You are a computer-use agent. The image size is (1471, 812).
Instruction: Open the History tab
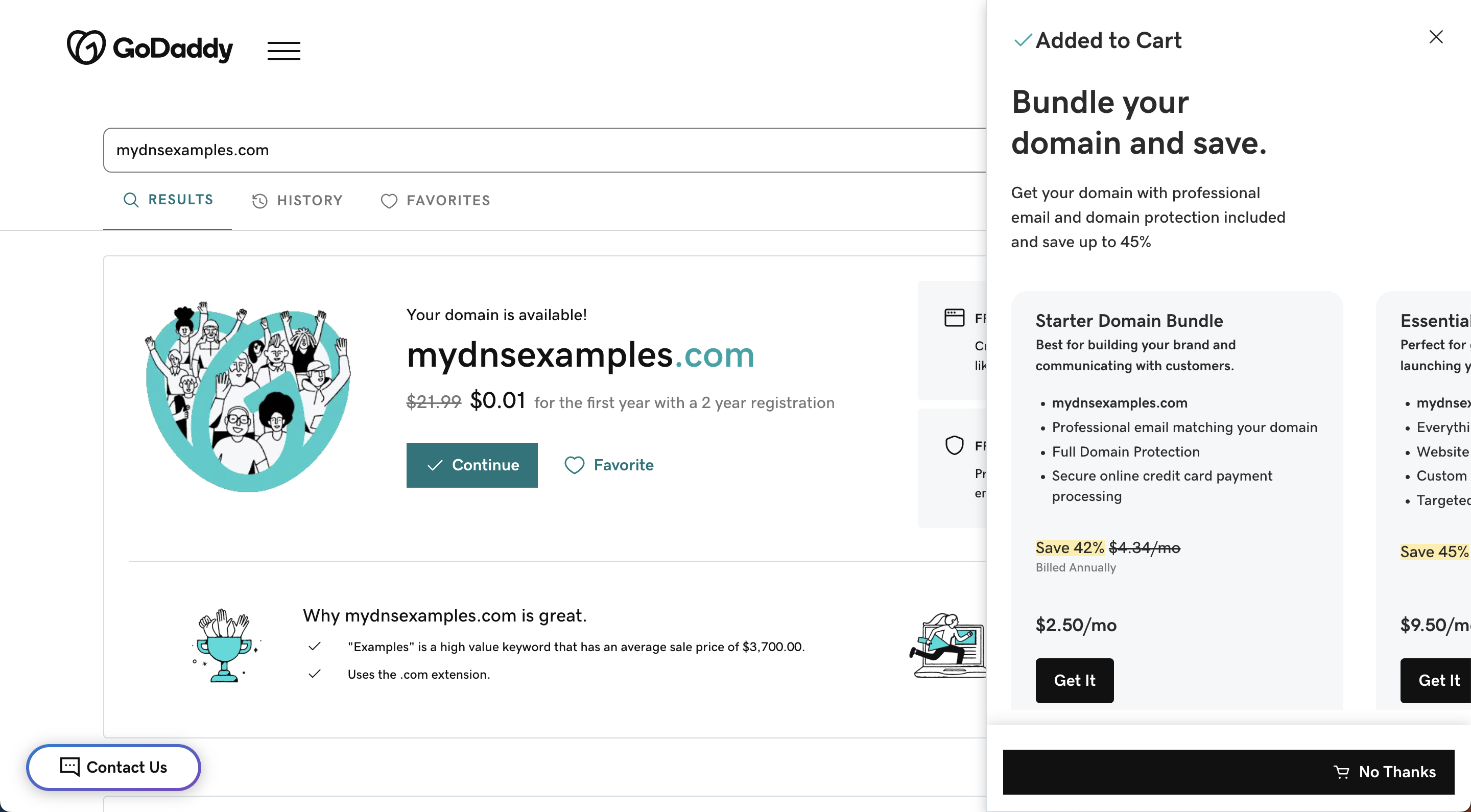click(297, 200)
